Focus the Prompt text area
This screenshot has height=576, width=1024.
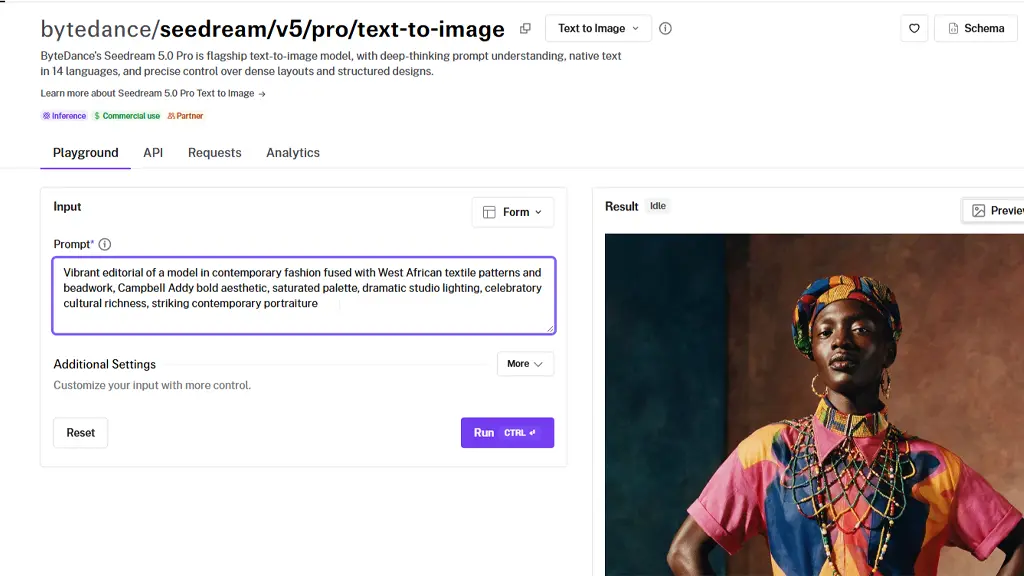click(304, 295)
